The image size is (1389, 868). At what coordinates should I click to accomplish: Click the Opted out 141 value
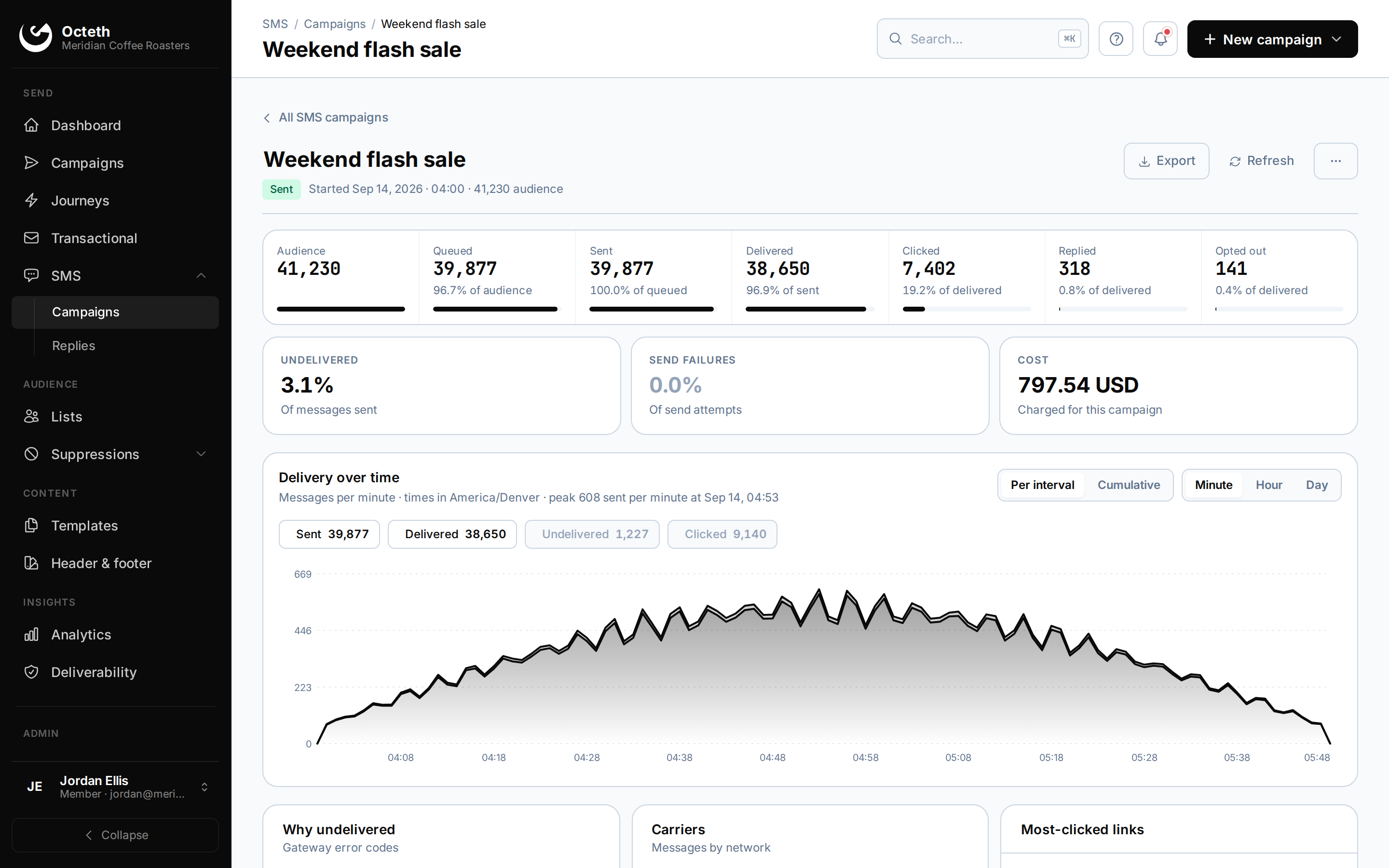click(x=1231, y=269)
